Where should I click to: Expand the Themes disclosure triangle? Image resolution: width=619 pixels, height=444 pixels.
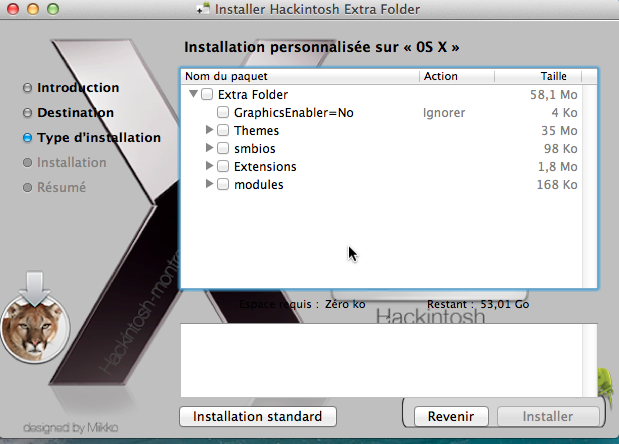209,129
